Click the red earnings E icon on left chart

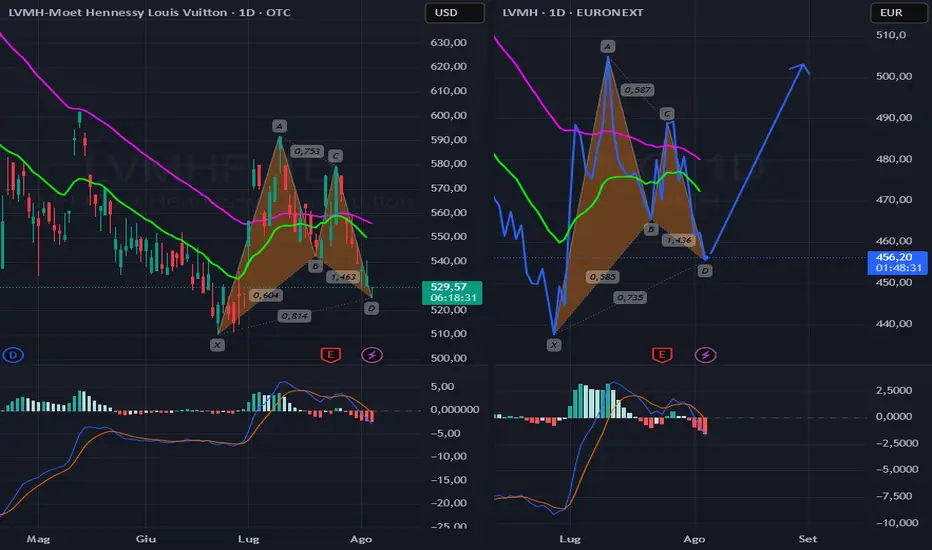click(331, 355)
